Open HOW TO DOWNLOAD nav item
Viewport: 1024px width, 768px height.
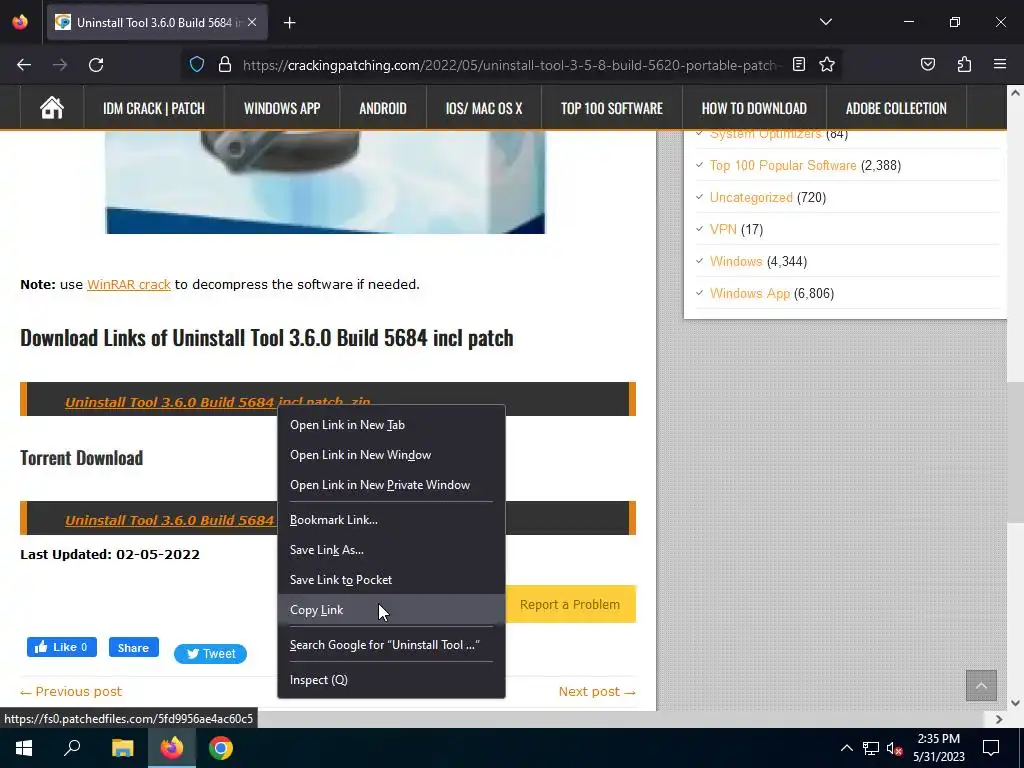click(754, 108)
